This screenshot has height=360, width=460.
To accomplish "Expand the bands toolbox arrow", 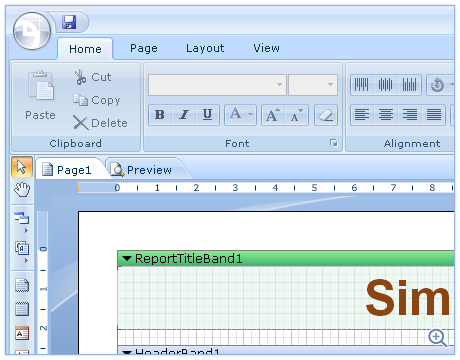I will [x=26, y=231].
